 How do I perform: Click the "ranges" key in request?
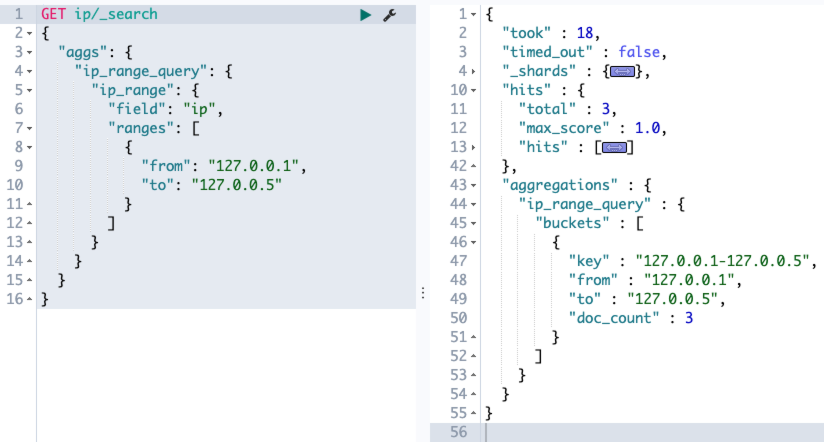(x=141, y=128)
